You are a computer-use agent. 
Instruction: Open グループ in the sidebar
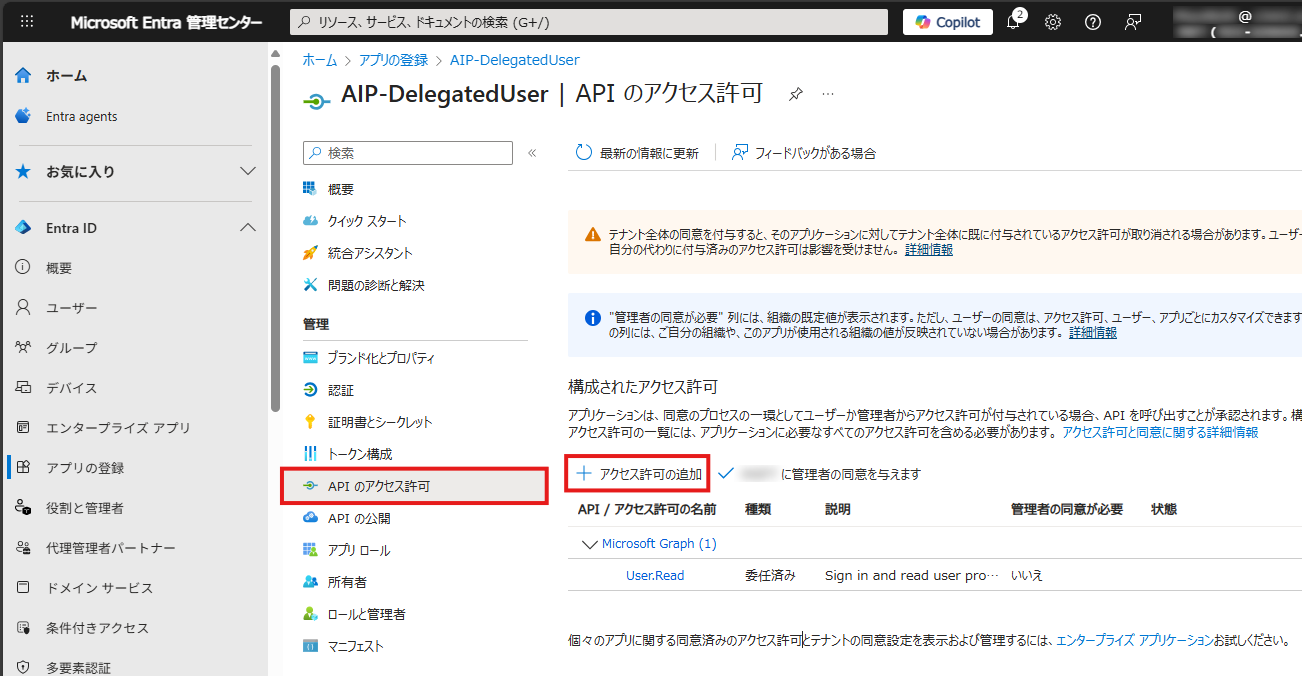point(72,348)
